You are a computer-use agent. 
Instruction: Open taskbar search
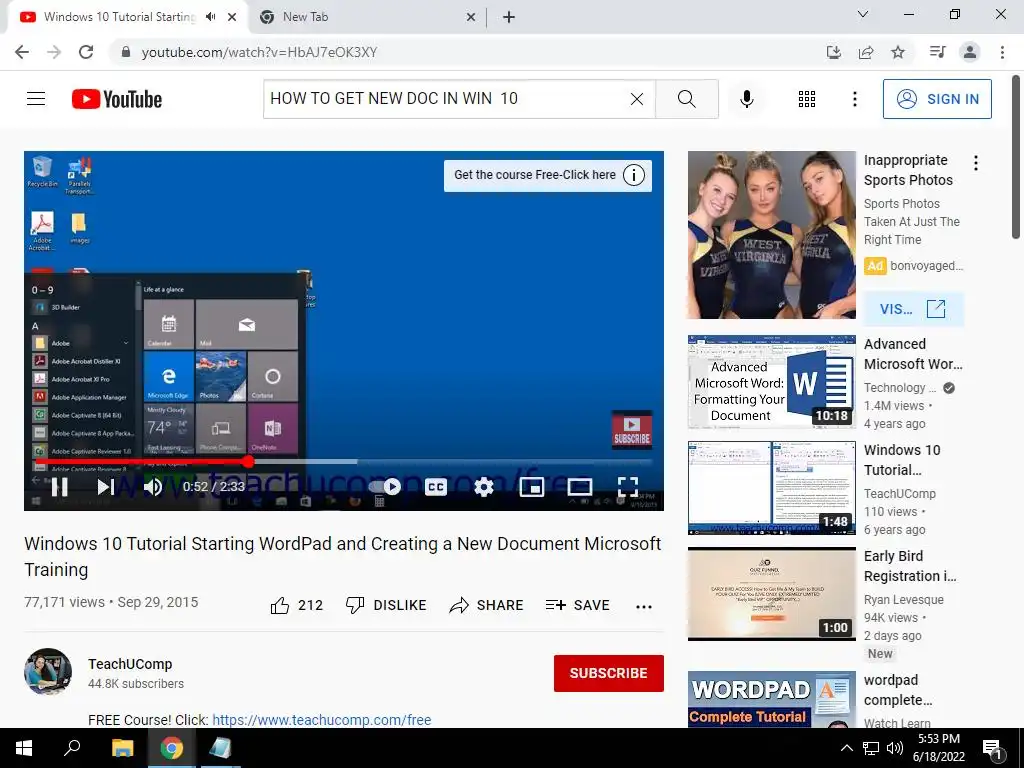(x=72, y=748)
